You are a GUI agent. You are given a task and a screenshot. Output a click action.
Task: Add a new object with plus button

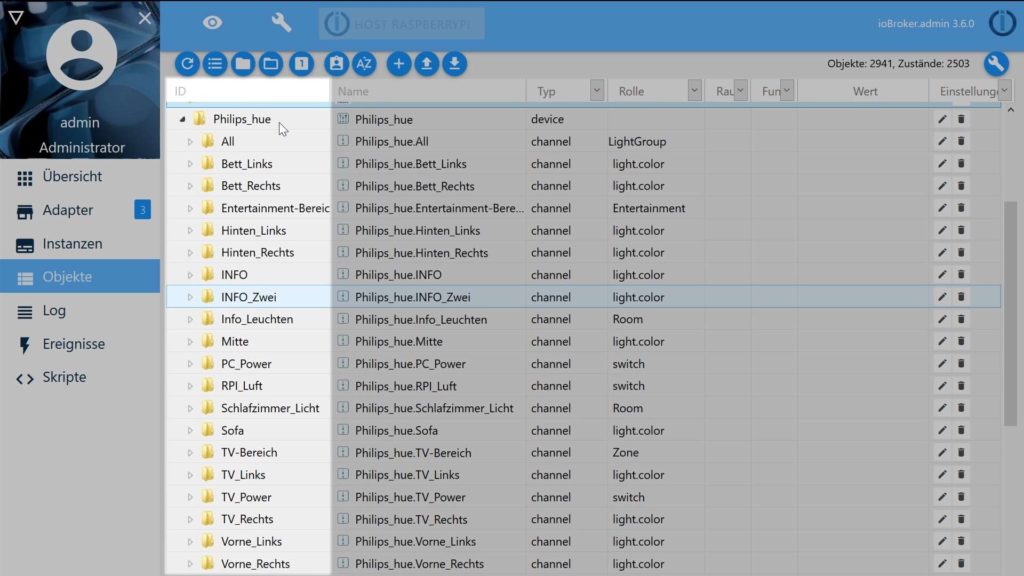(x=399, y=63)
